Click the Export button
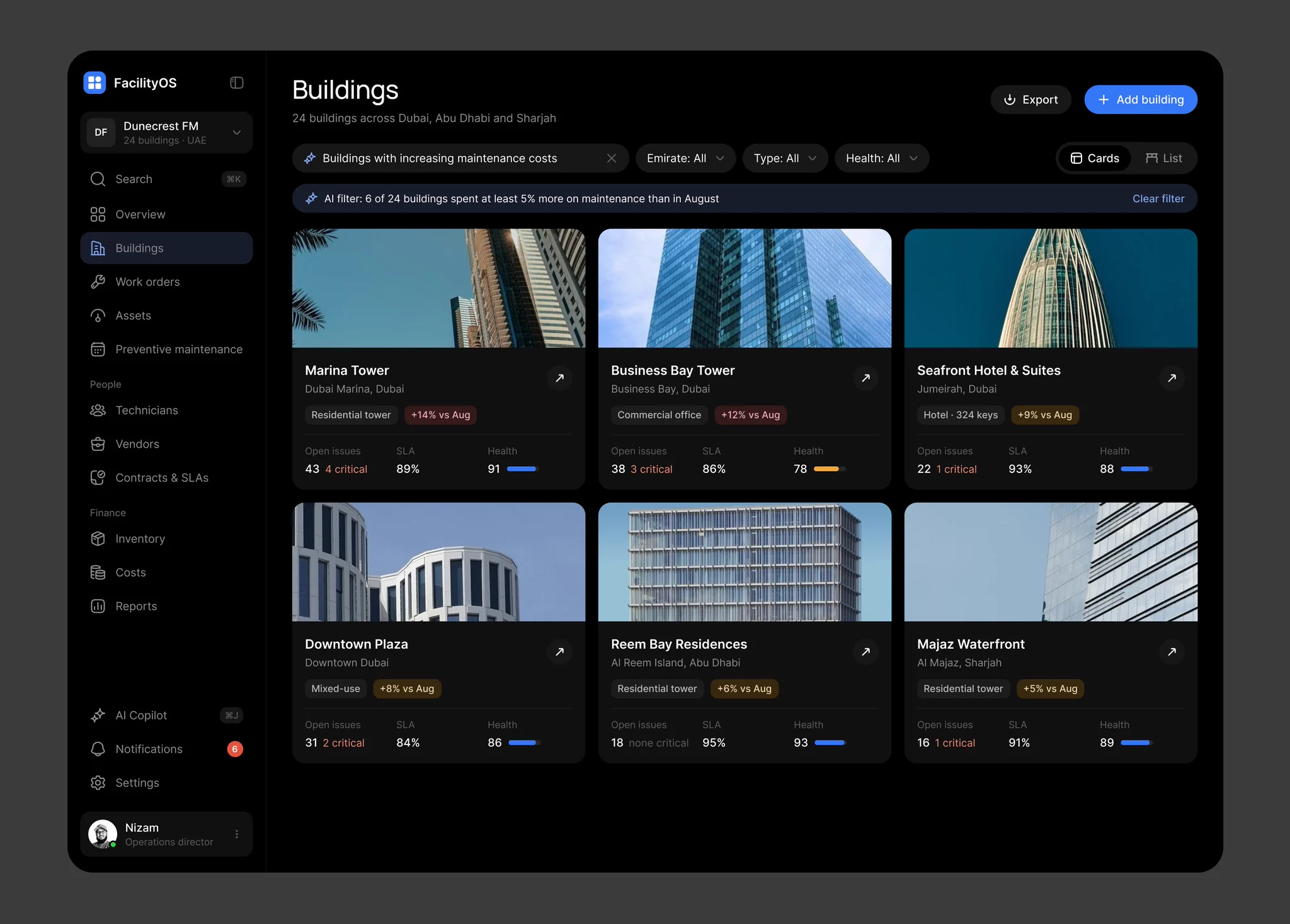 1030,100
